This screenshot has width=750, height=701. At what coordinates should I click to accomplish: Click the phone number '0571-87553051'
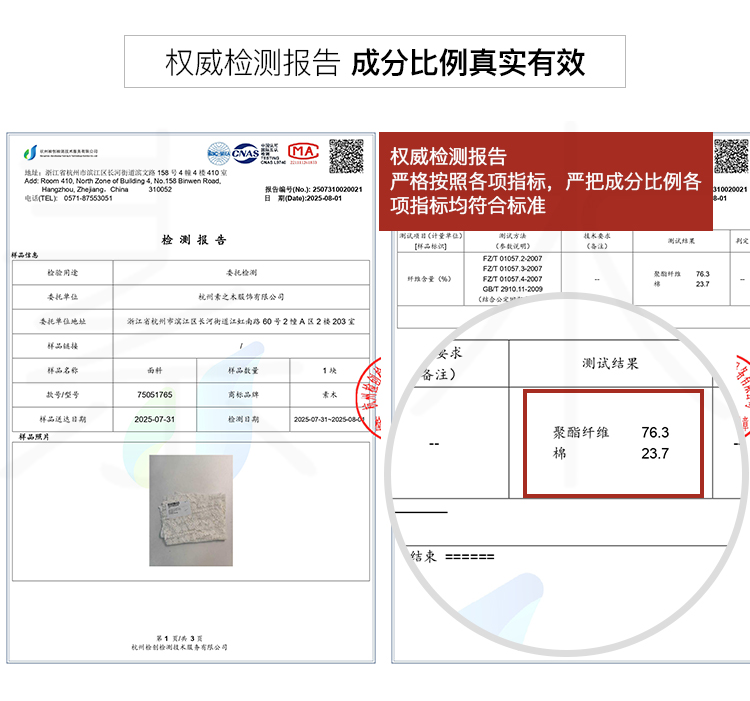point(88,198)
